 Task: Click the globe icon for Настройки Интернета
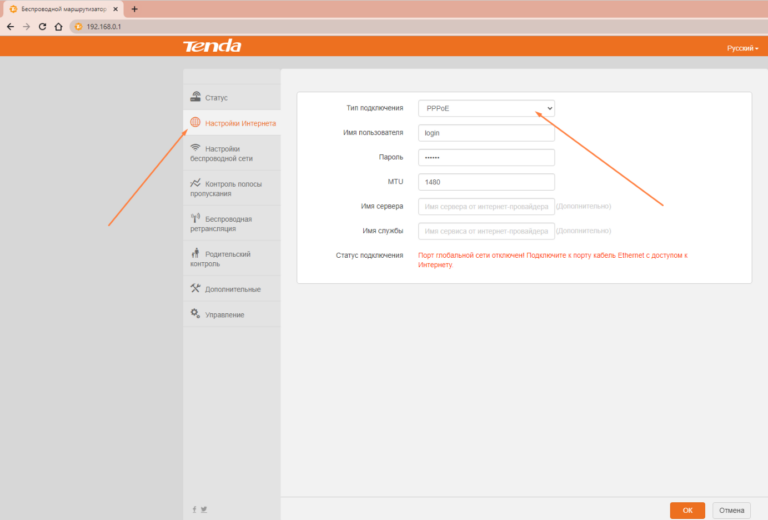point(196,123)
